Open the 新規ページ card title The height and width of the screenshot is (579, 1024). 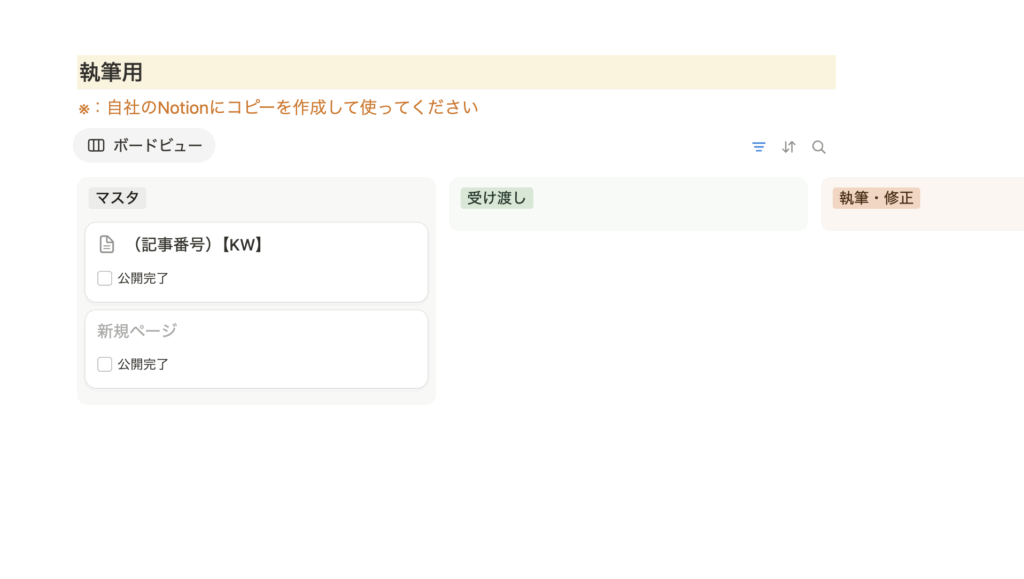click(137, 331)
